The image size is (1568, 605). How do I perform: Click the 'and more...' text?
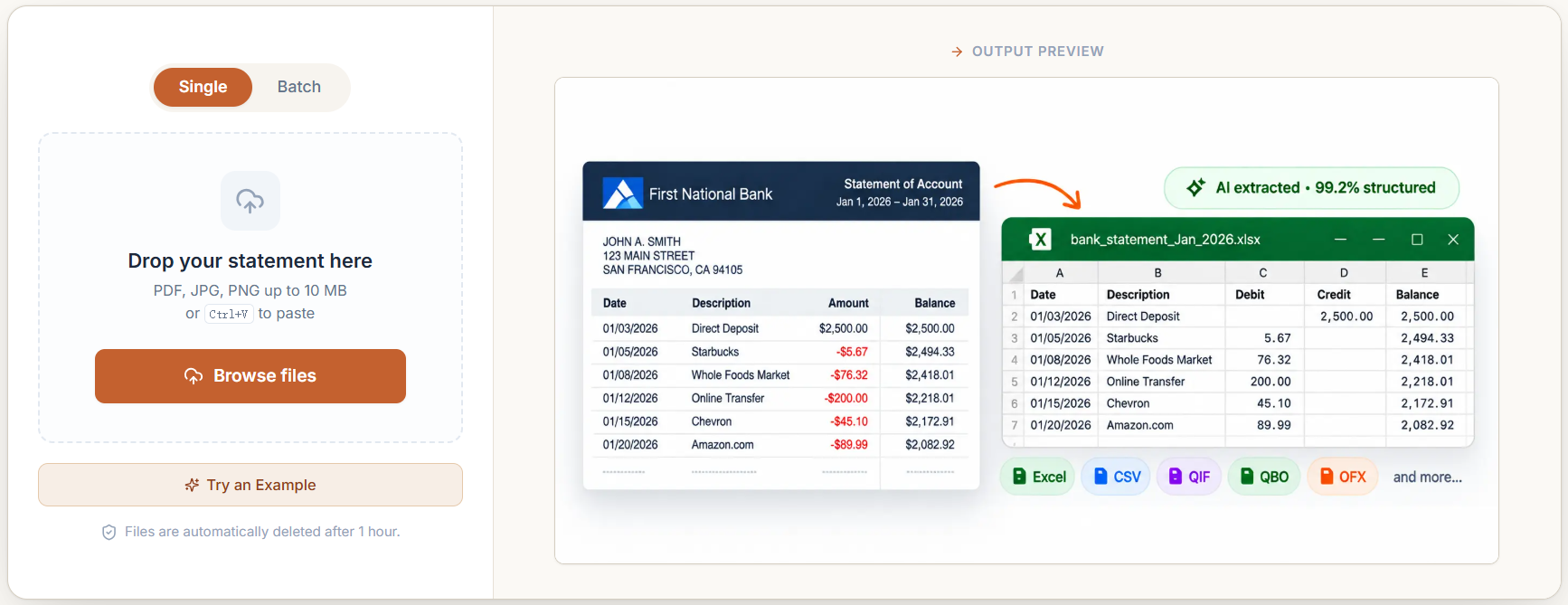pos(1427,477)
